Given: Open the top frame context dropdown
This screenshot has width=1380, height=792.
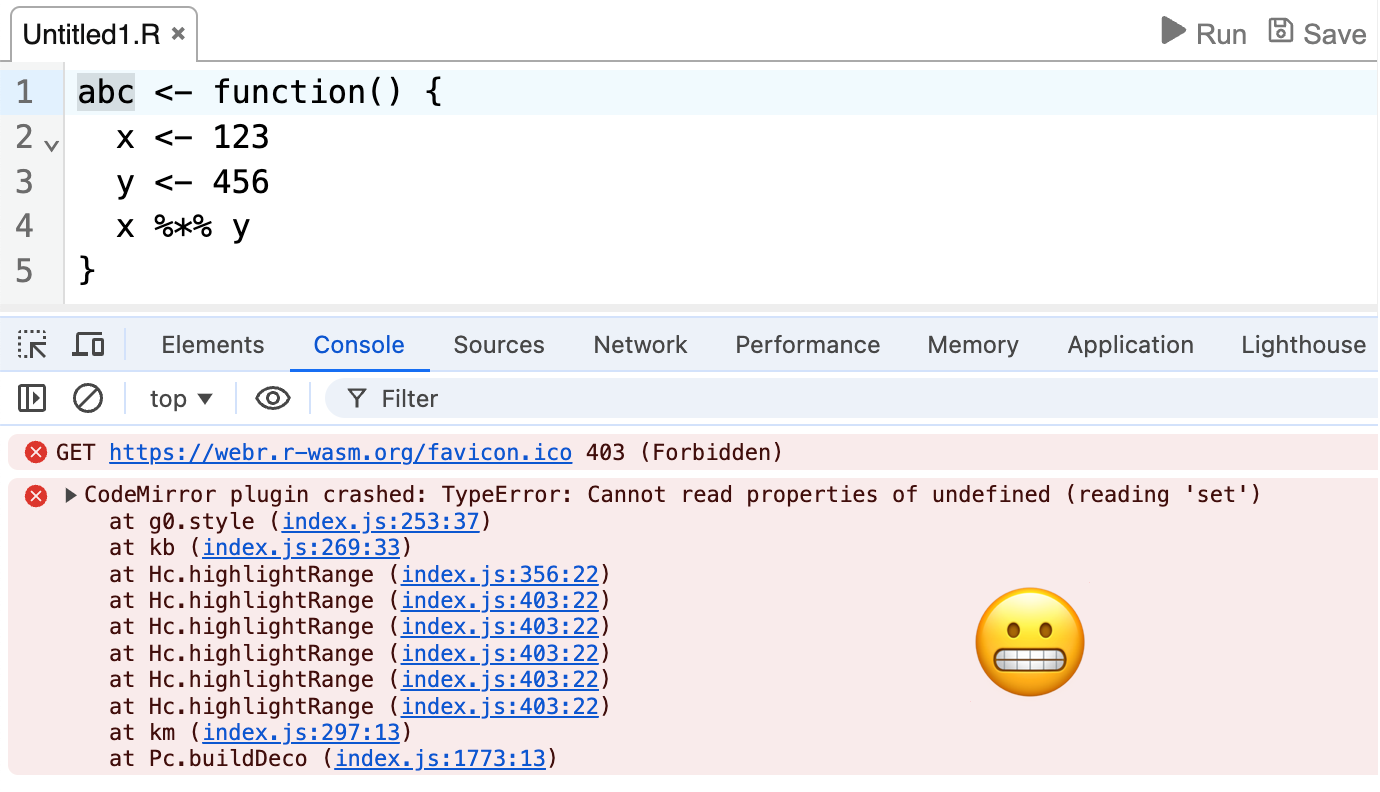Looking at the screenshot, I should [x=180, y=398].
